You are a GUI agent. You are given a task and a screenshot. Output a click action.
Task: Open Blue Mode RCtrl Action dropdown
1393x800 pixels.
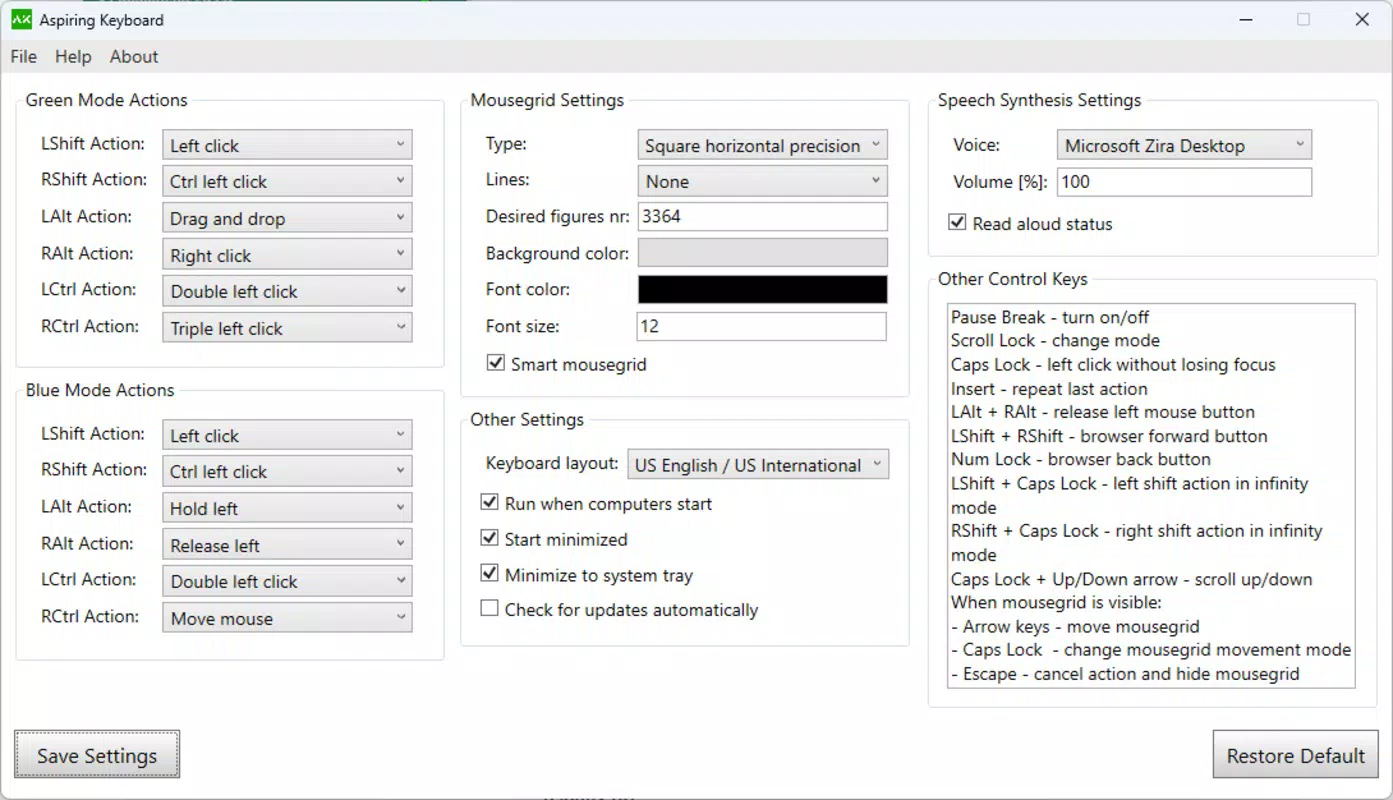pos(287,618)
